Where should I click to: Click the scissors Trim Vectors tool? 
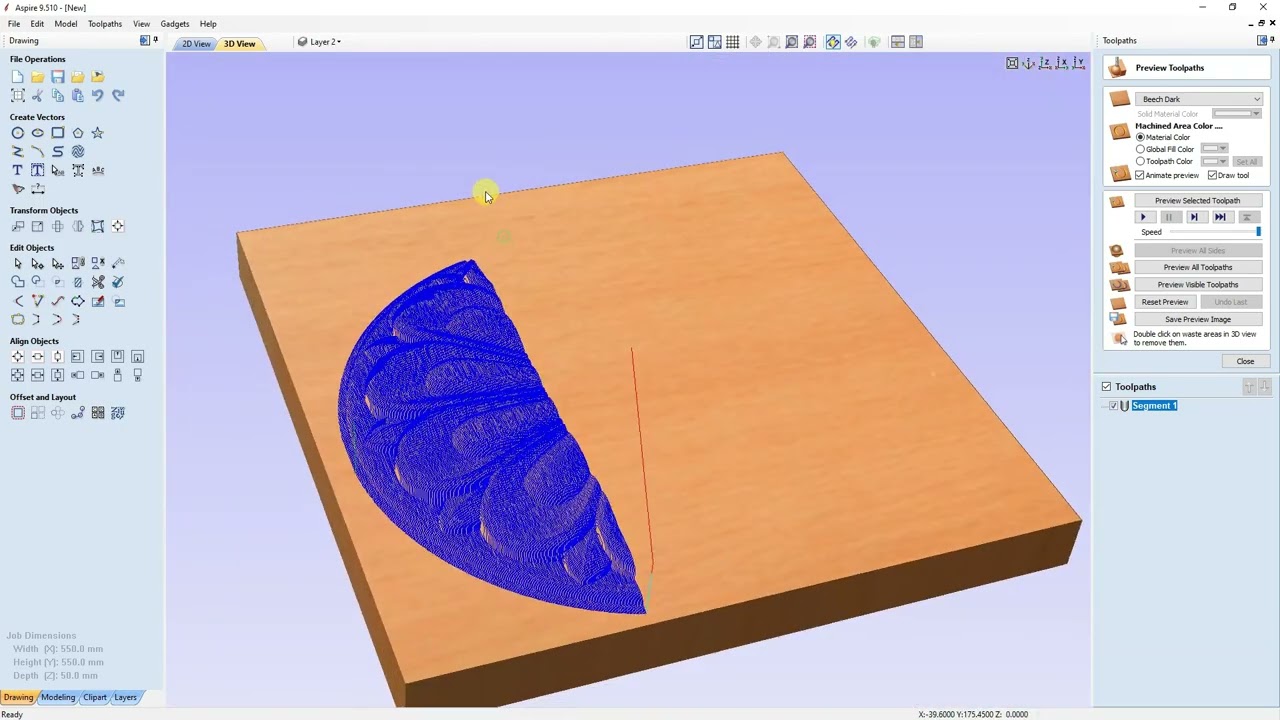97,283
